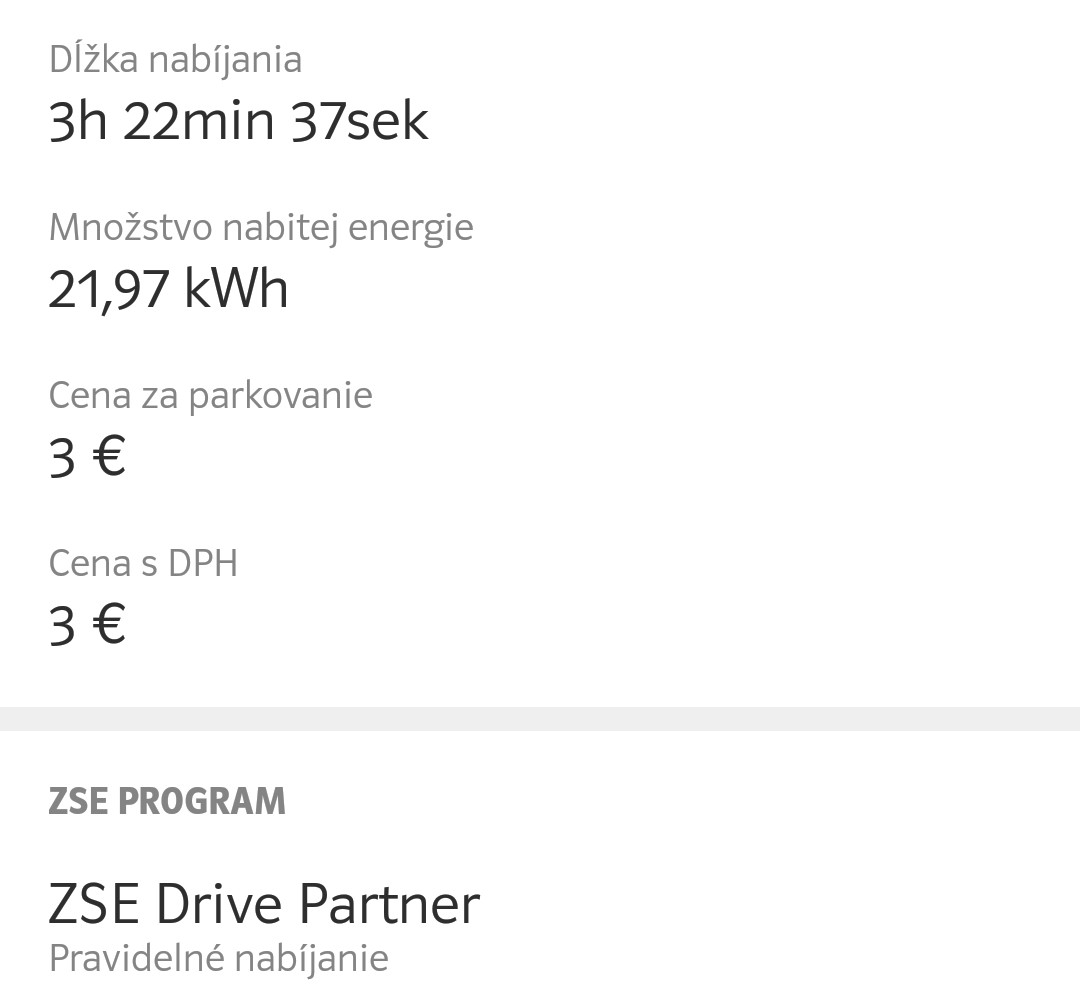Tap the 'Pravidelné nabíjanie' subtitle

(218, 959)
